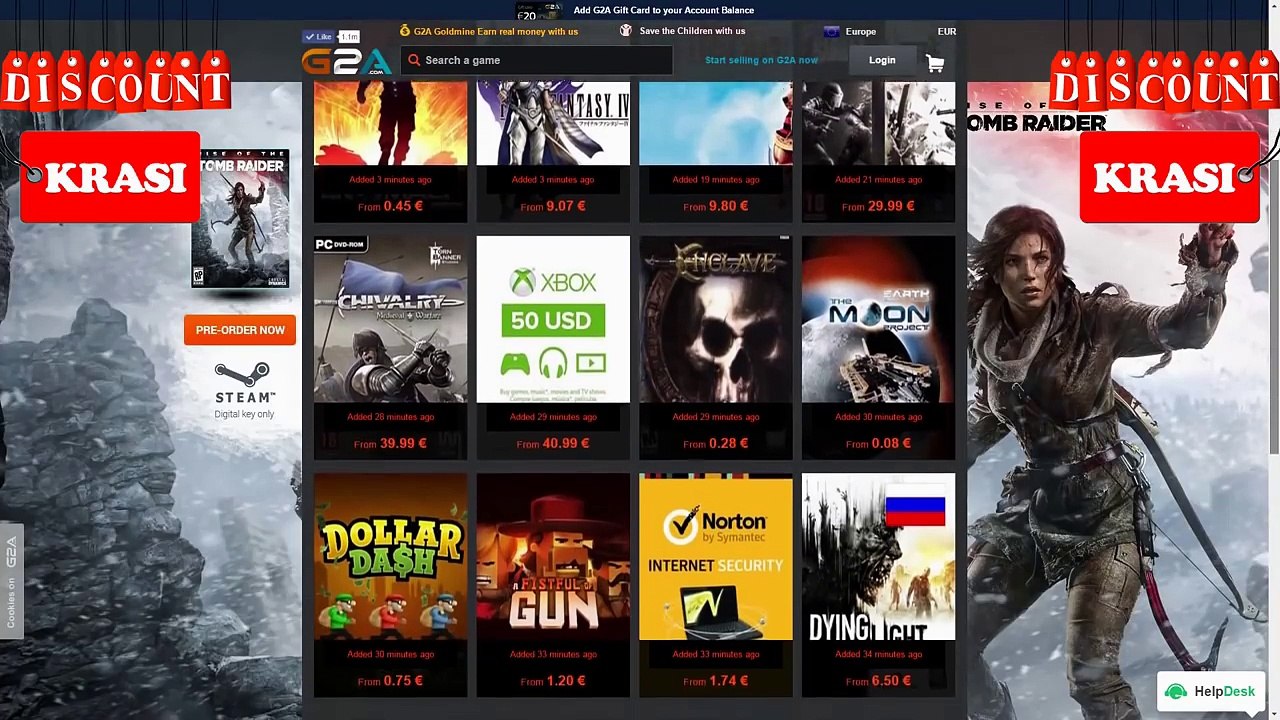Open HelpDesk chat widget

click(1211, 691)
